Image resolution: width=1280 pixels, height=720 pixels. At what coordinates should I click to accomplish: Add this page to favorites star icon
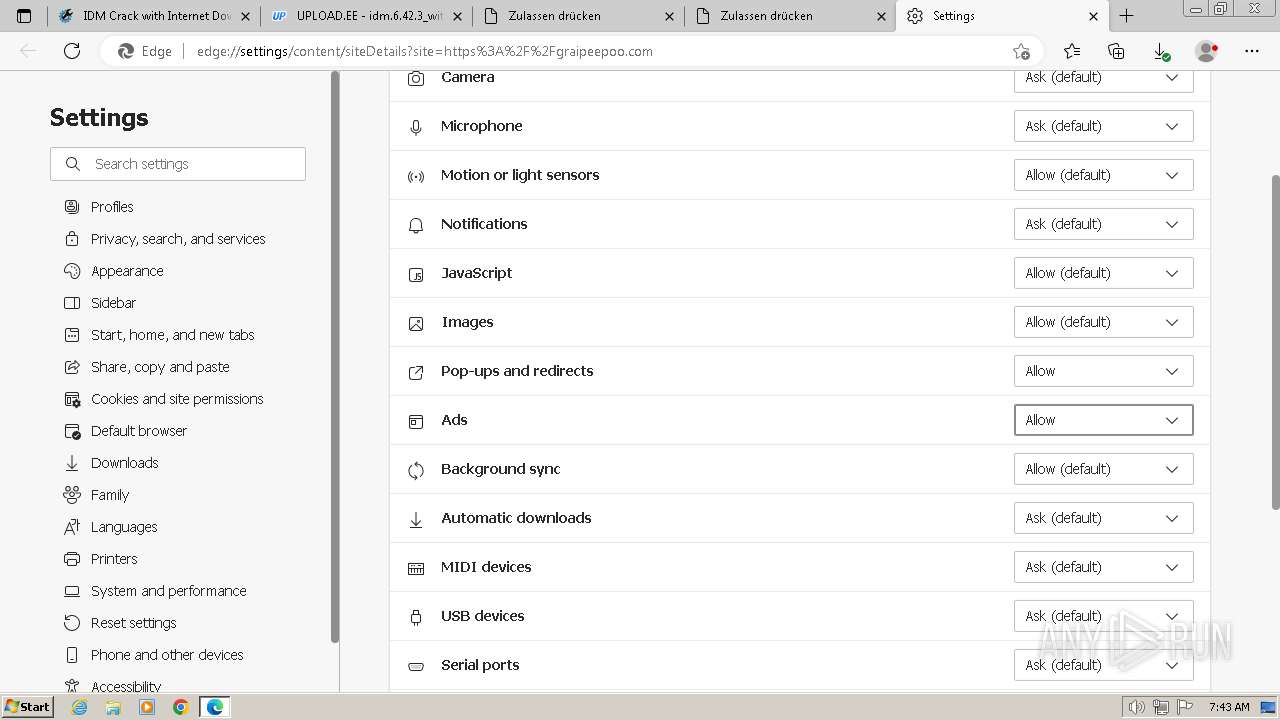(x=1021, y=51)
